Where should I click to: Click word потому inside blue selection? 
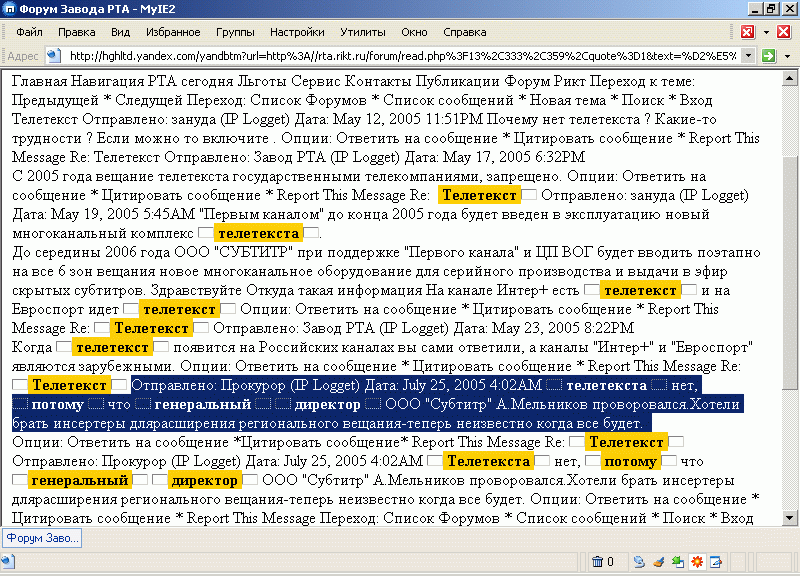57,405
